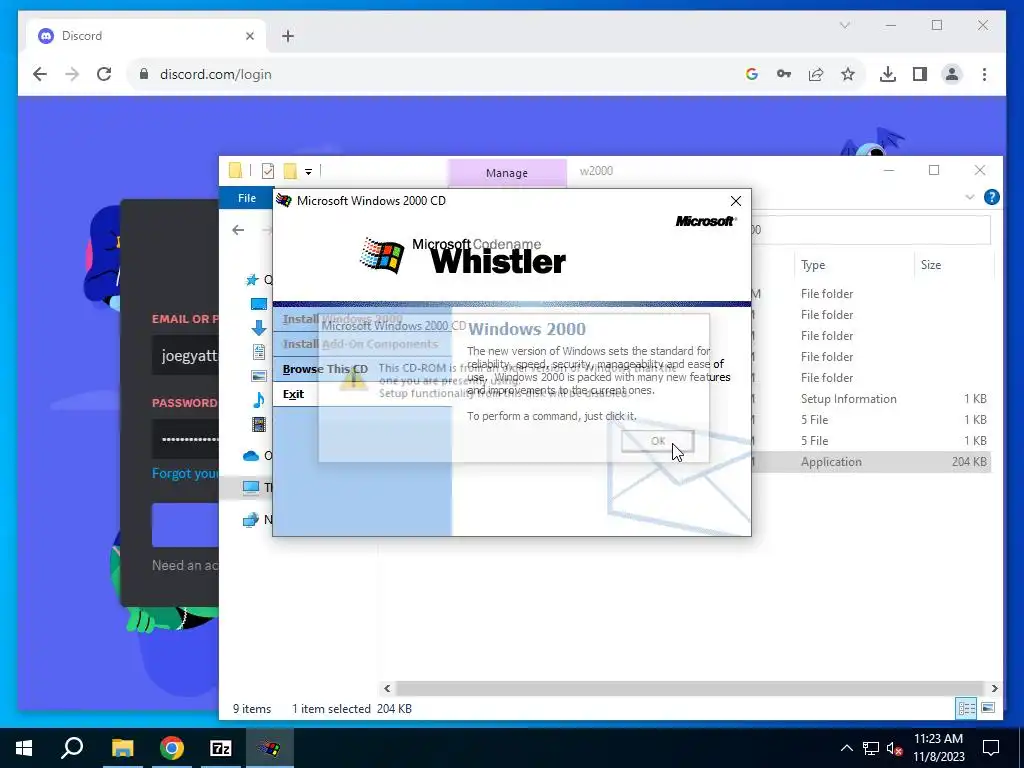Sort by Size column header

[931, 265]
